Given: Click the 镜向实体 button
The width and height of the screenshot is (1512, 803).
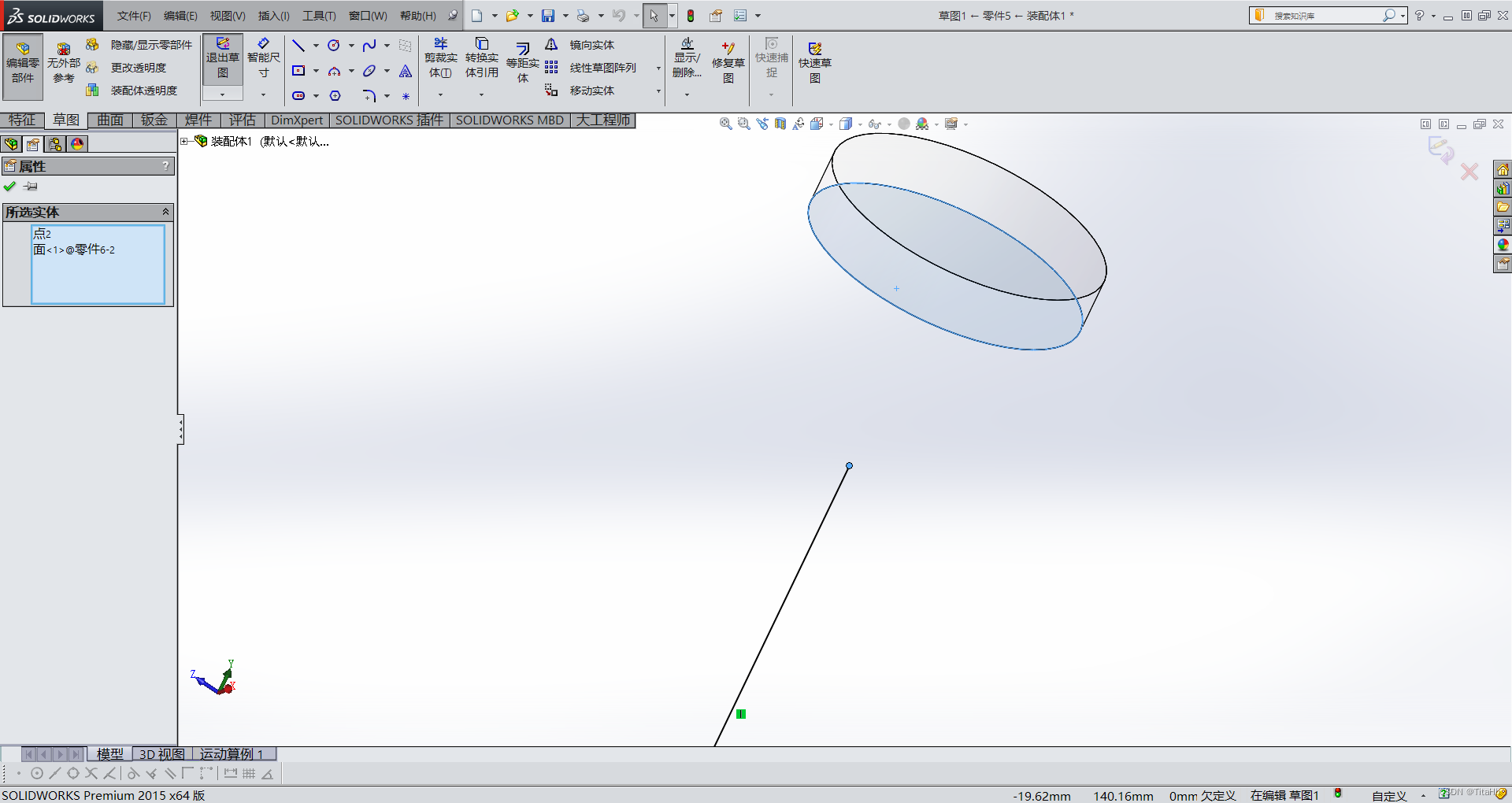Looking at the screenshot, I should (580, 45).
